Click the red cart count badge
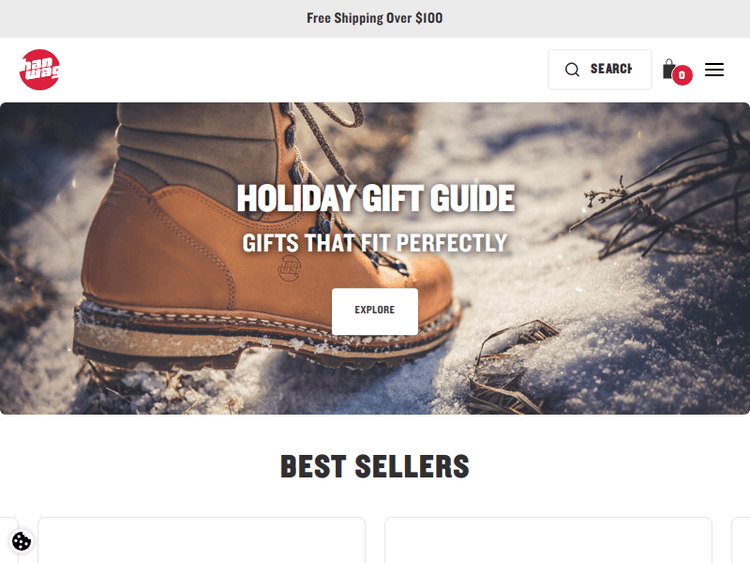This screenshot has height=563, width=750. pyautogui.click(x=682, y=75)
